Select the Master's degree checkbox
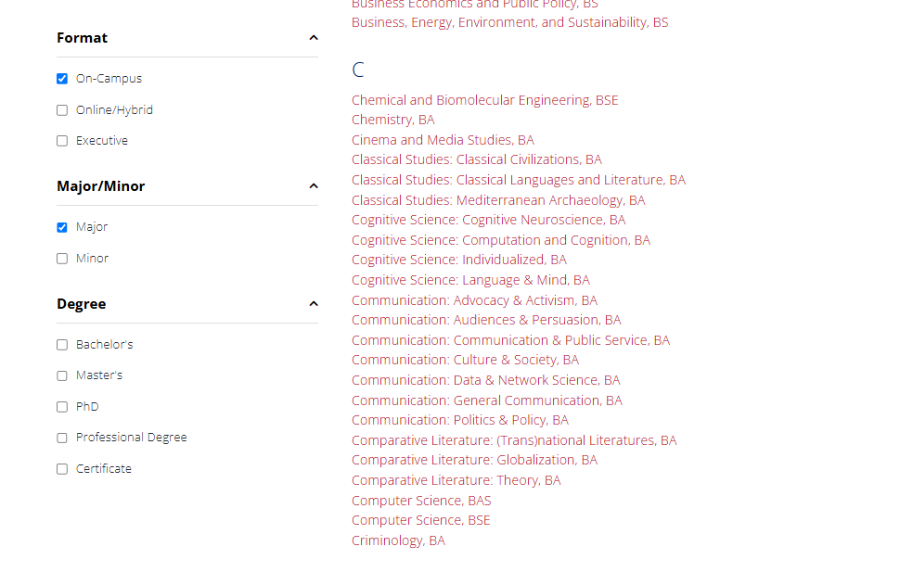The width and height of the screenshot is (900, 572). [x=62, y=376]
